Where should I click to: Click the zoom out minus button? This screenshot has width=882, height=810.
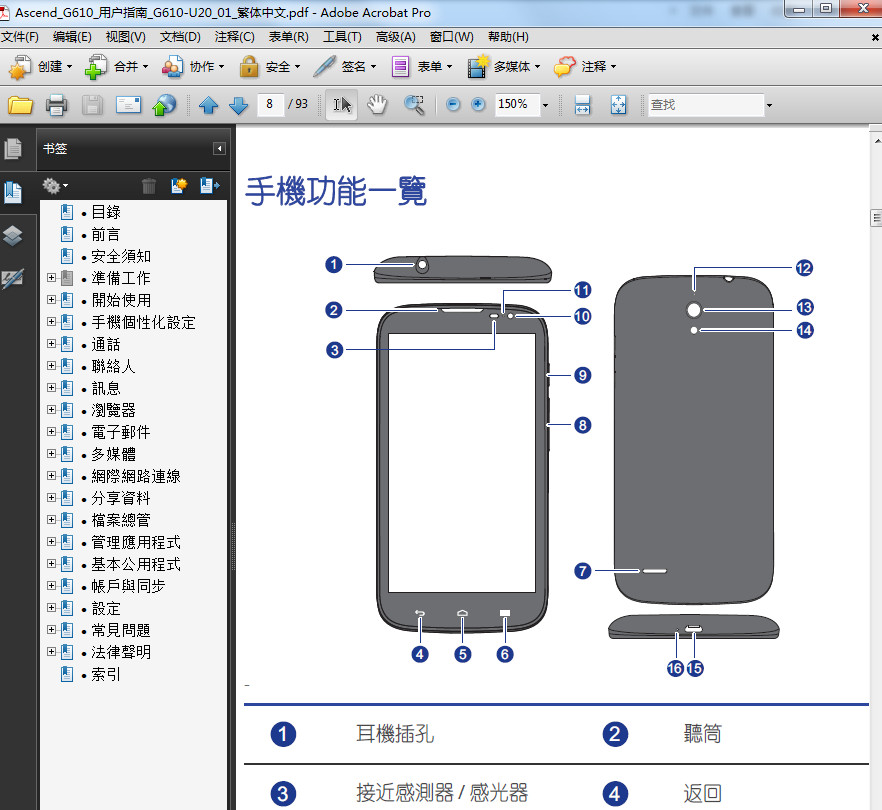[x=453, y=105]
